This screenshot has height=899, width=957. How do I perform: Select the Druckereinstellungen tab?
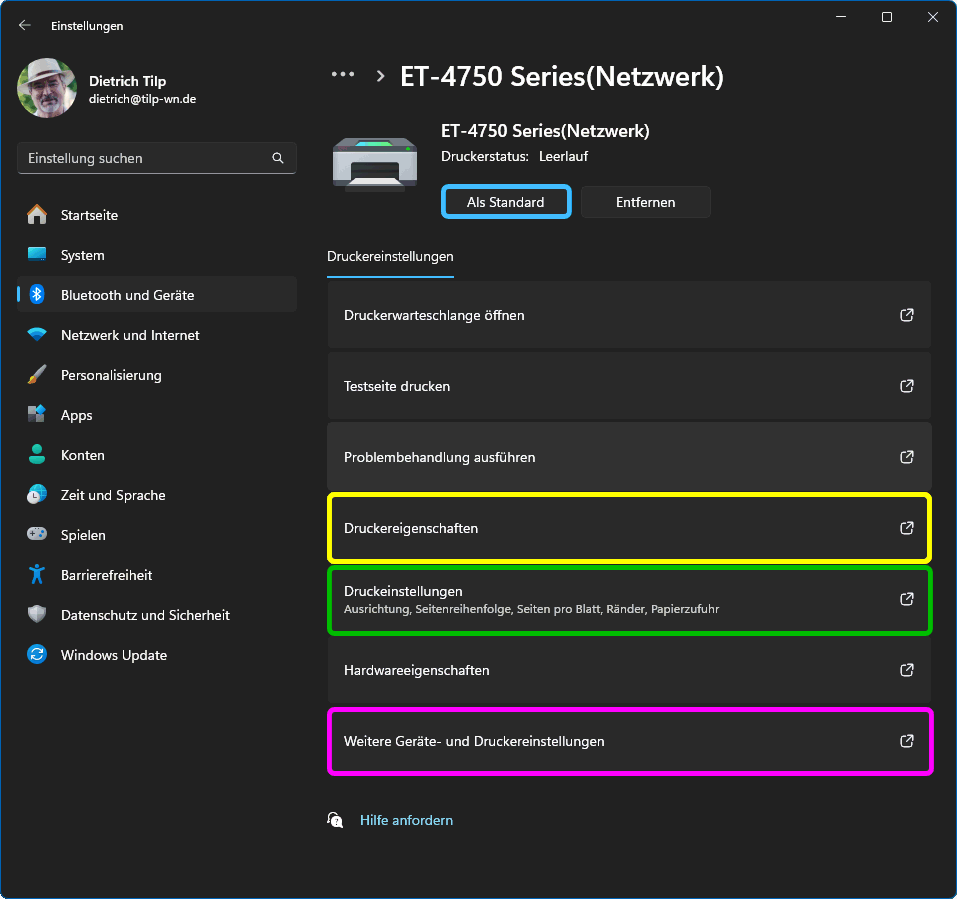pos(390,257)
